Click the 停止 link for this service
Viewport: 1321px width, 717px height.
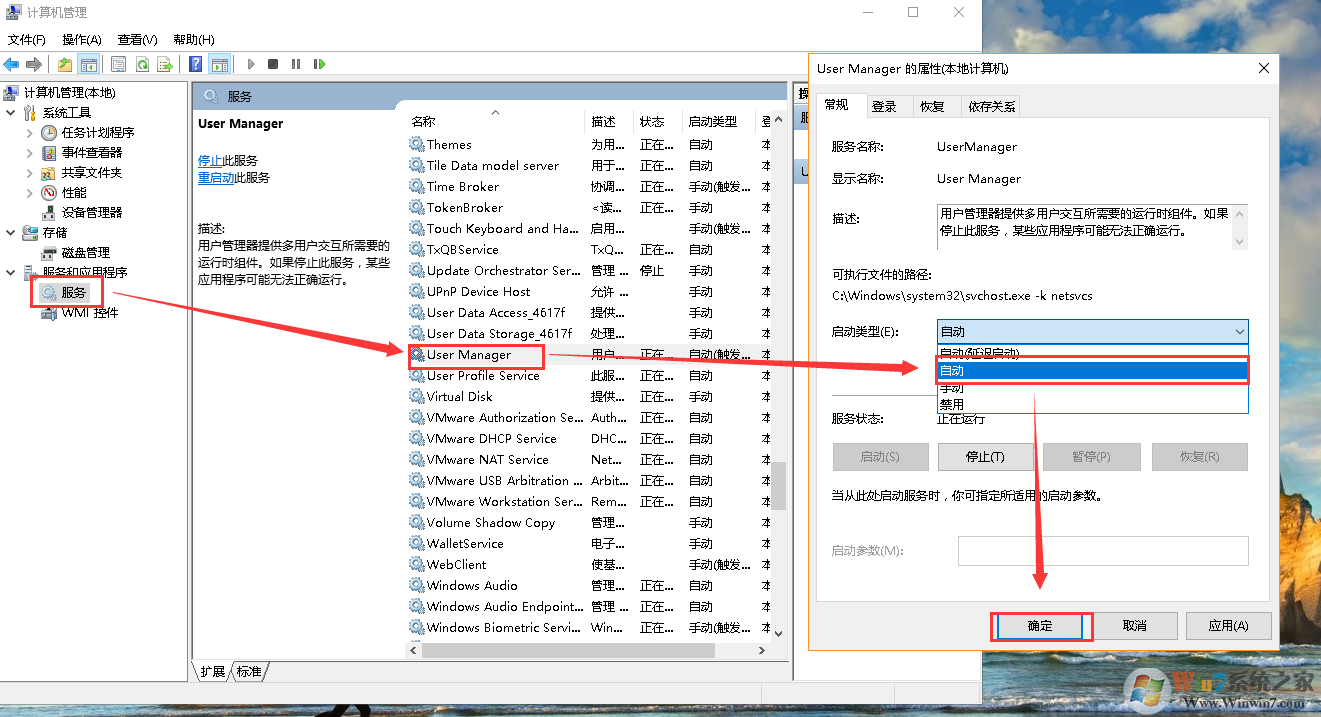click(210, 160)
